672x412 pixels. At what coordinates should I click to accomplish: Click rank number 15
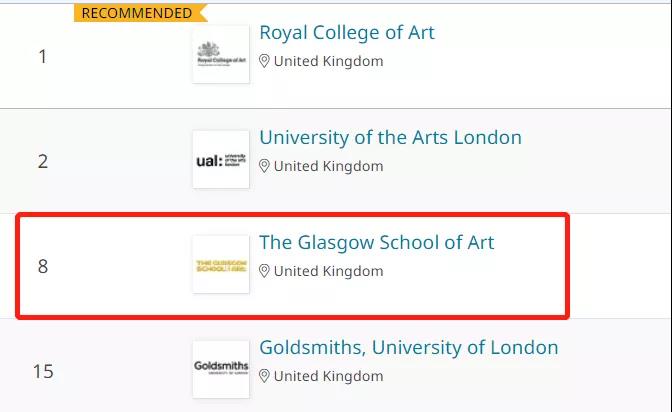43,371
